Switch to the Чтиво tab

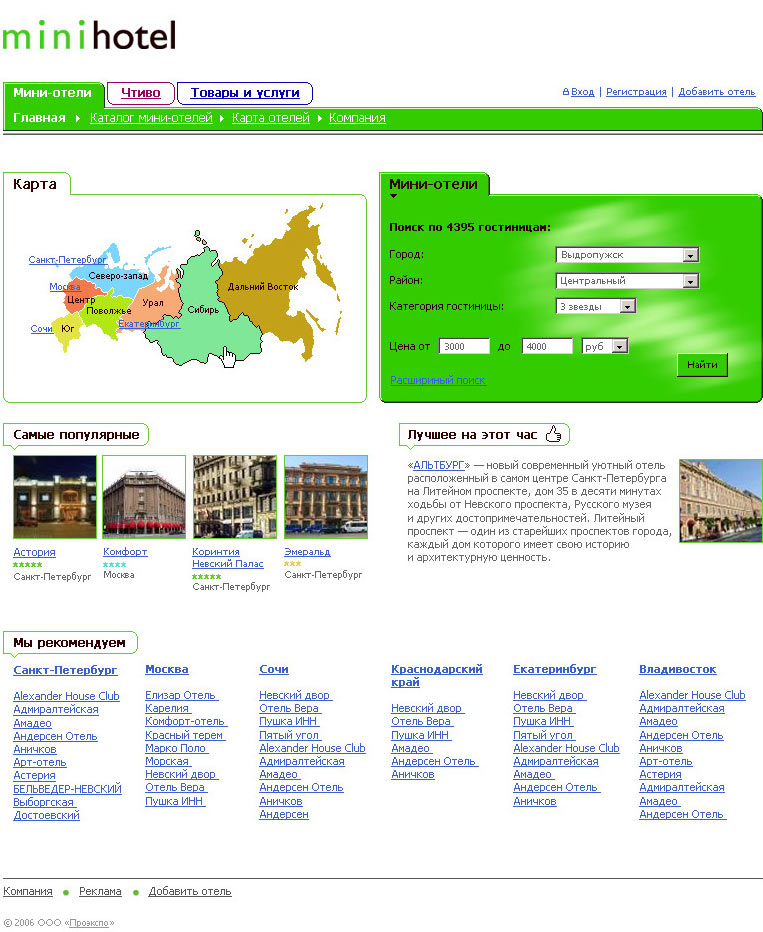pyautogui.click(x=141, y=93)
